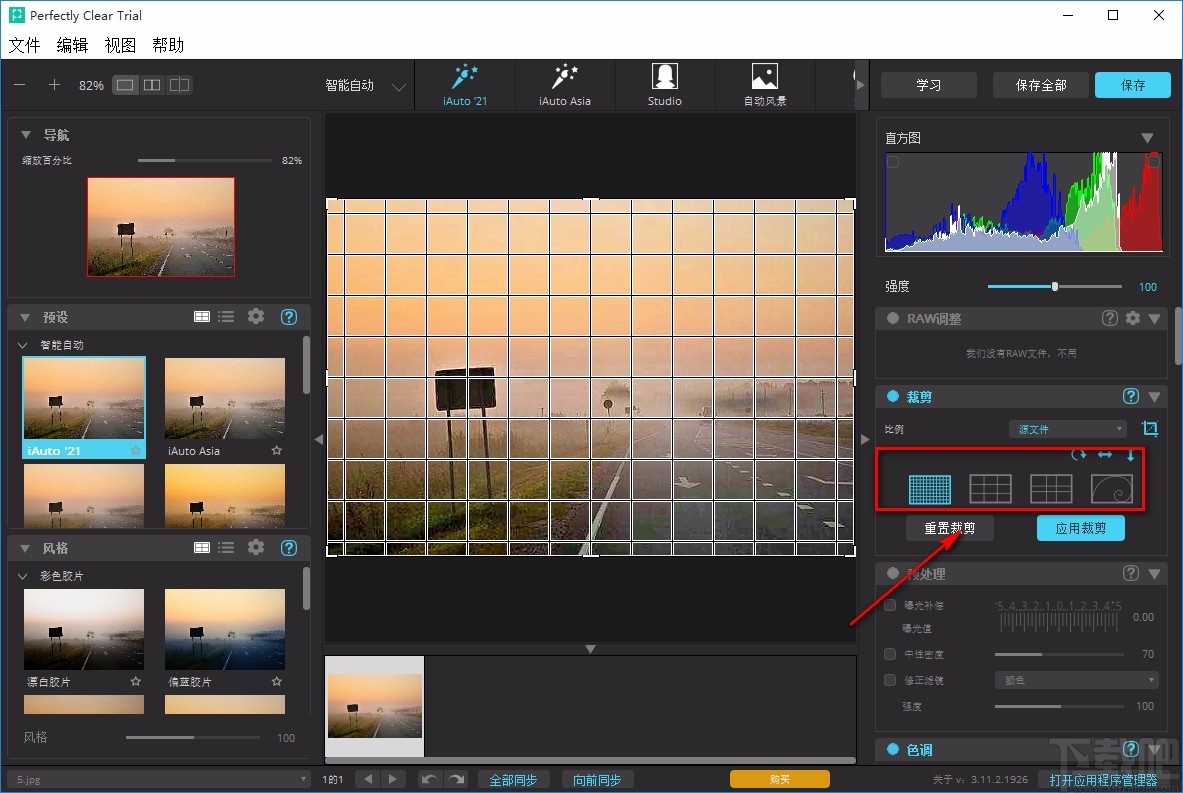Open the 编辑 menu

pos(72,45)
